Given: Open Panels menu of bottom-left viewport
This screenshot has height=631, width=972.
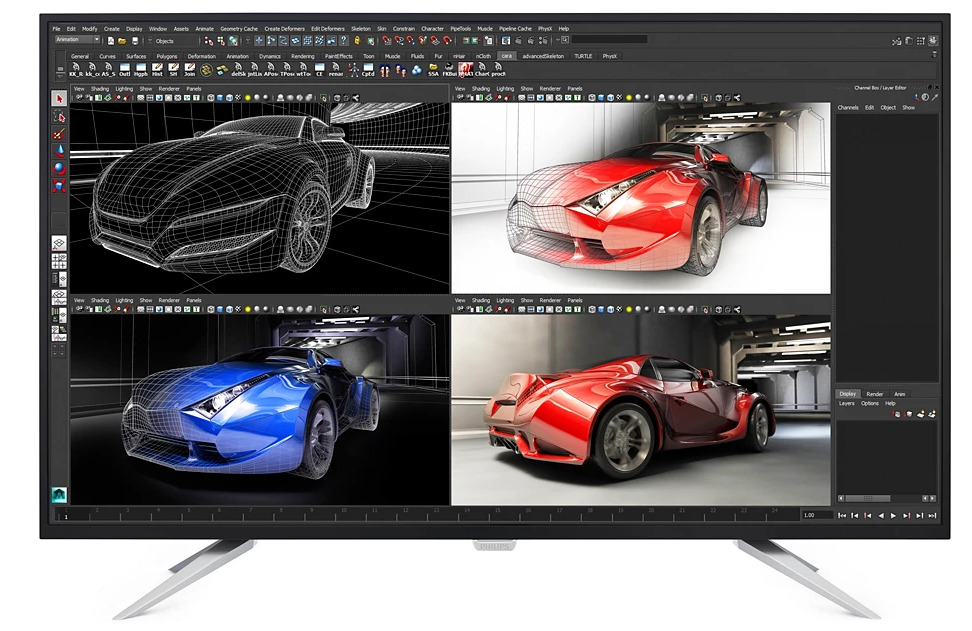Looking at the screenshot, I should pos(194,301).
